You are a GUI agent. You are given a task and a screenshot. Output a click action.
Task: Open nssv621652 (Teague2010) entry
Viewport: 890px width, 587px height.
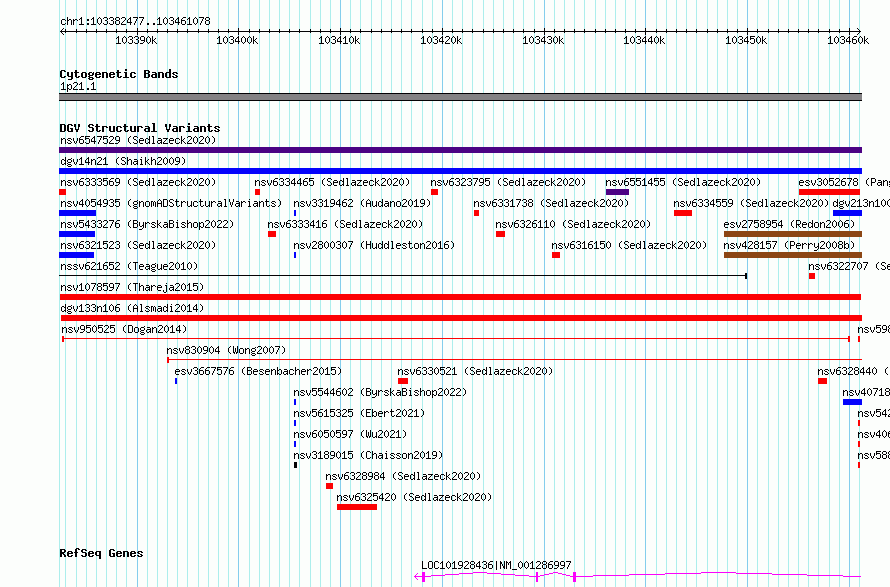[129, 266]
